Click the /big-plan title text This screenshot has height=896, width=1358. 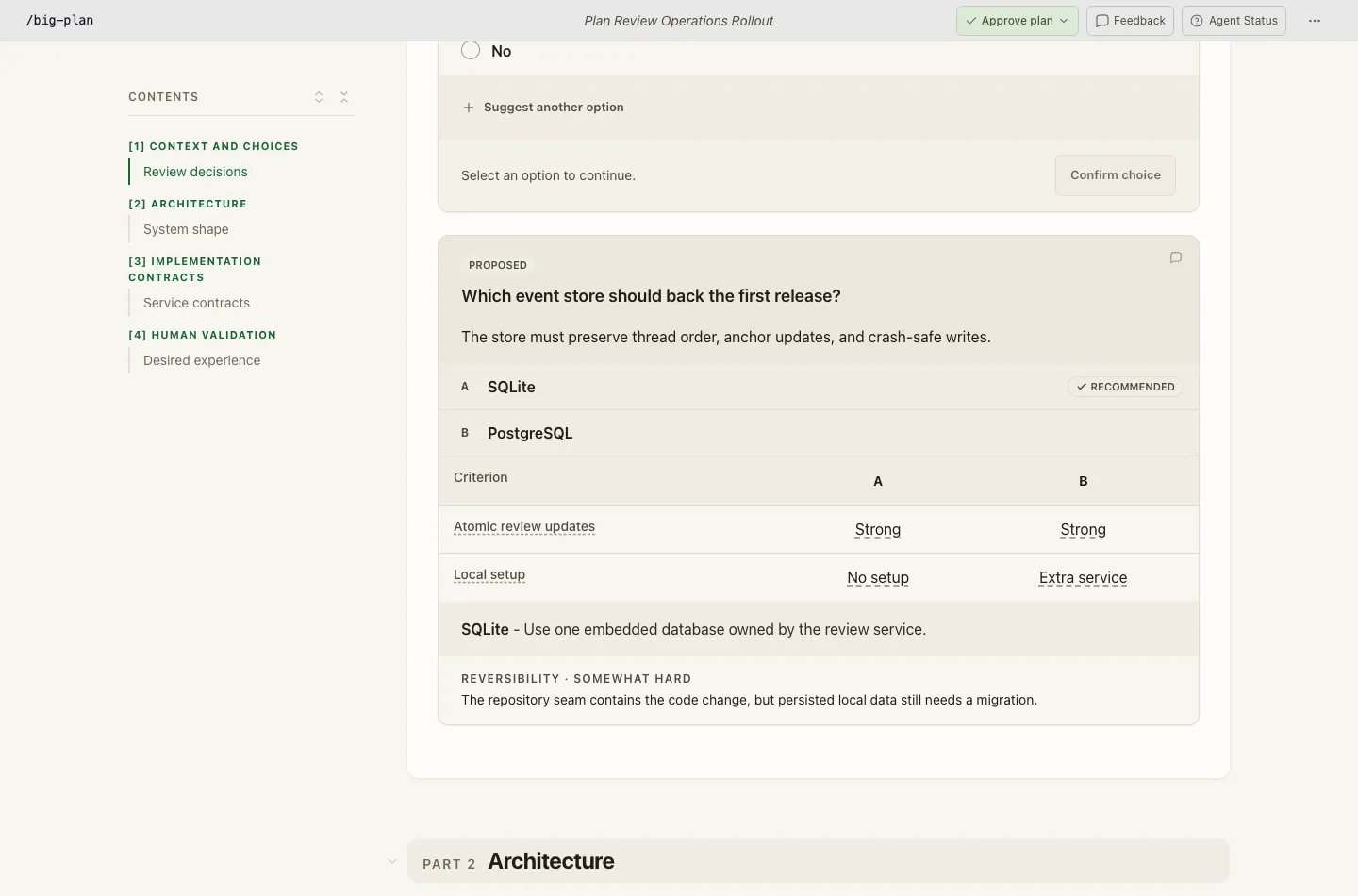[x=59, y=21]
